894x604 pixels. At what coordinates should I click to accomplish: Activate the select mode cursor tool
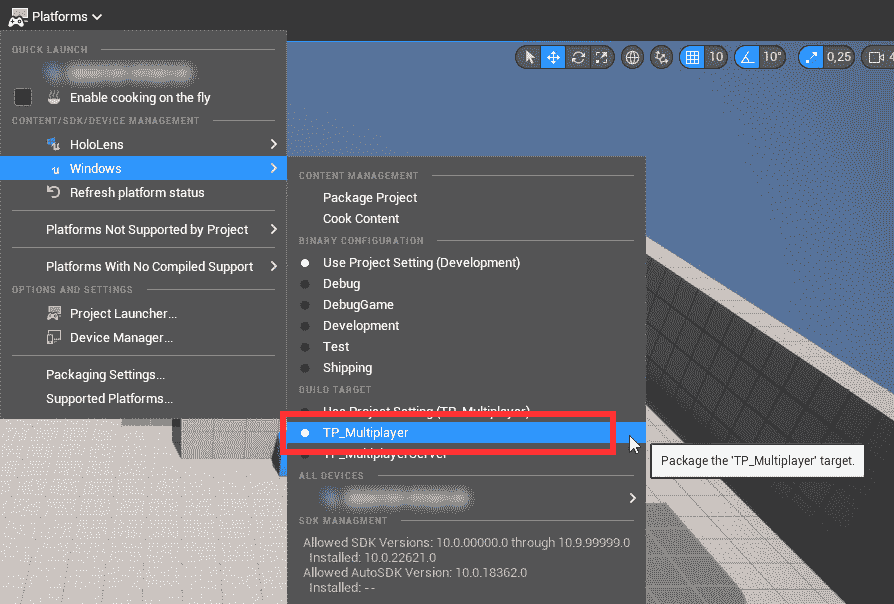click(x=530, y=57)
